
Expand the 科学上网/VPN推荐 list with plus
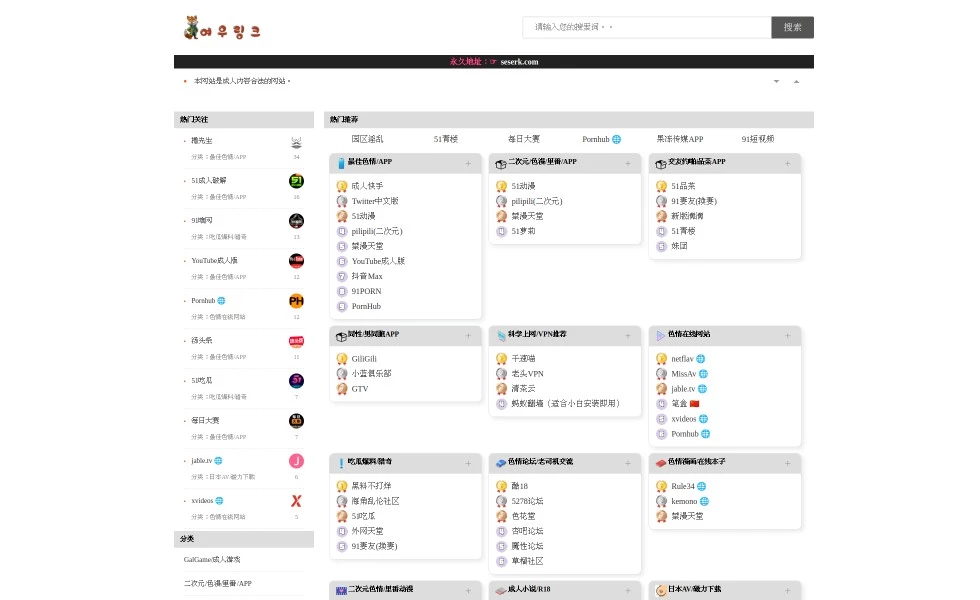pos(627,335)
